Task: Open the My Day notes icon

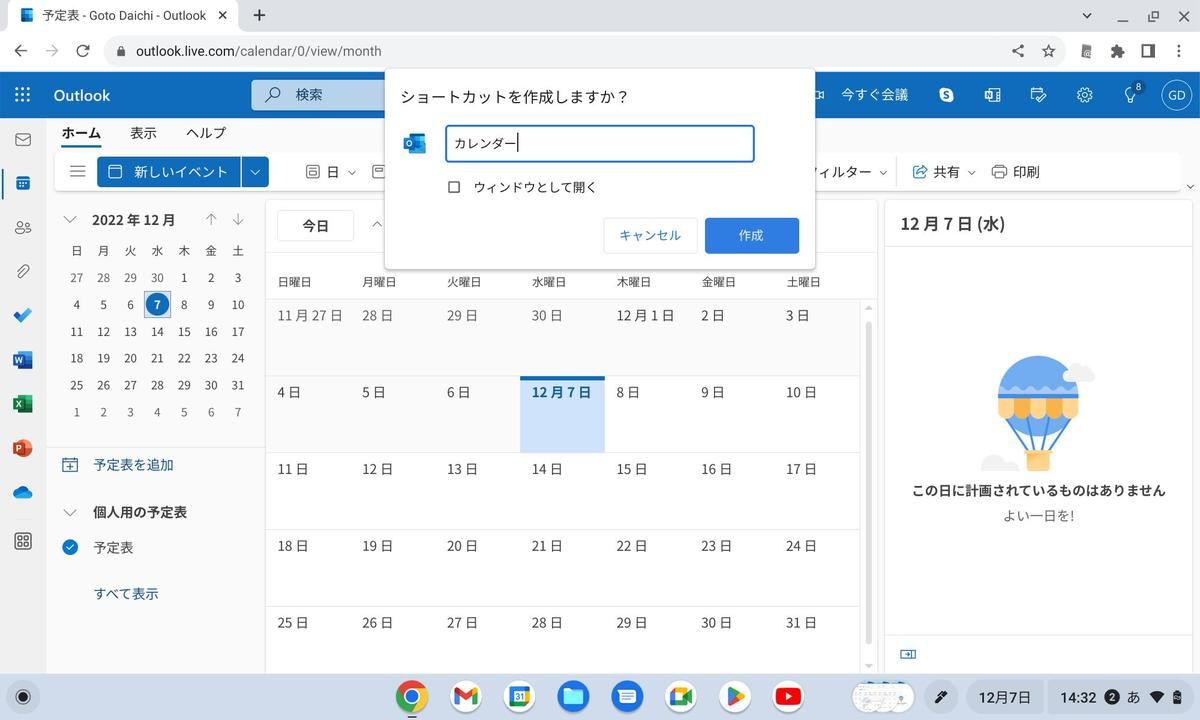Action: click(1038, 95)
